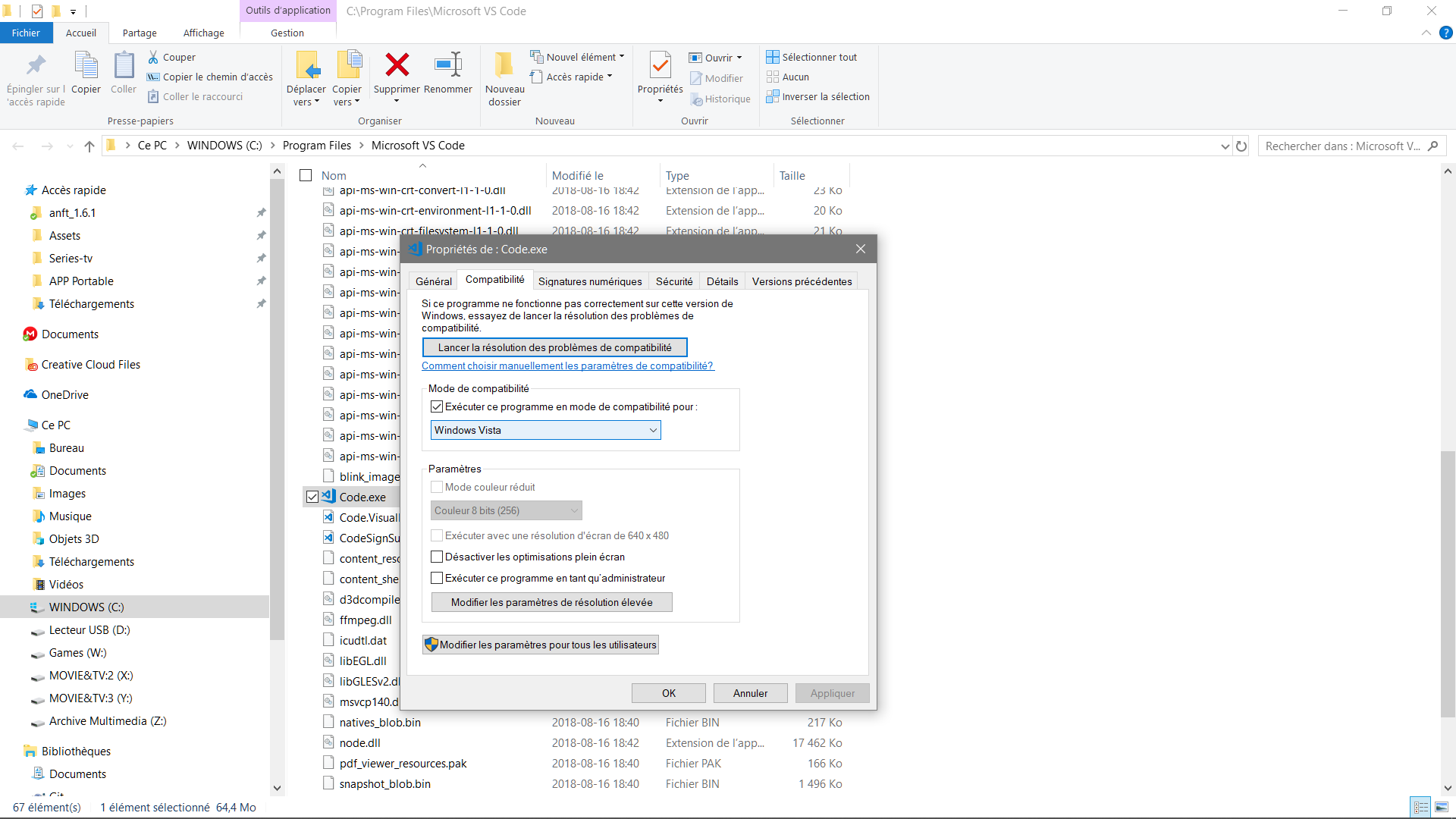The height and width of the screenshot is (819, 1456).
Task: Expand the address bar history chevron
Action: [1225, 146]
